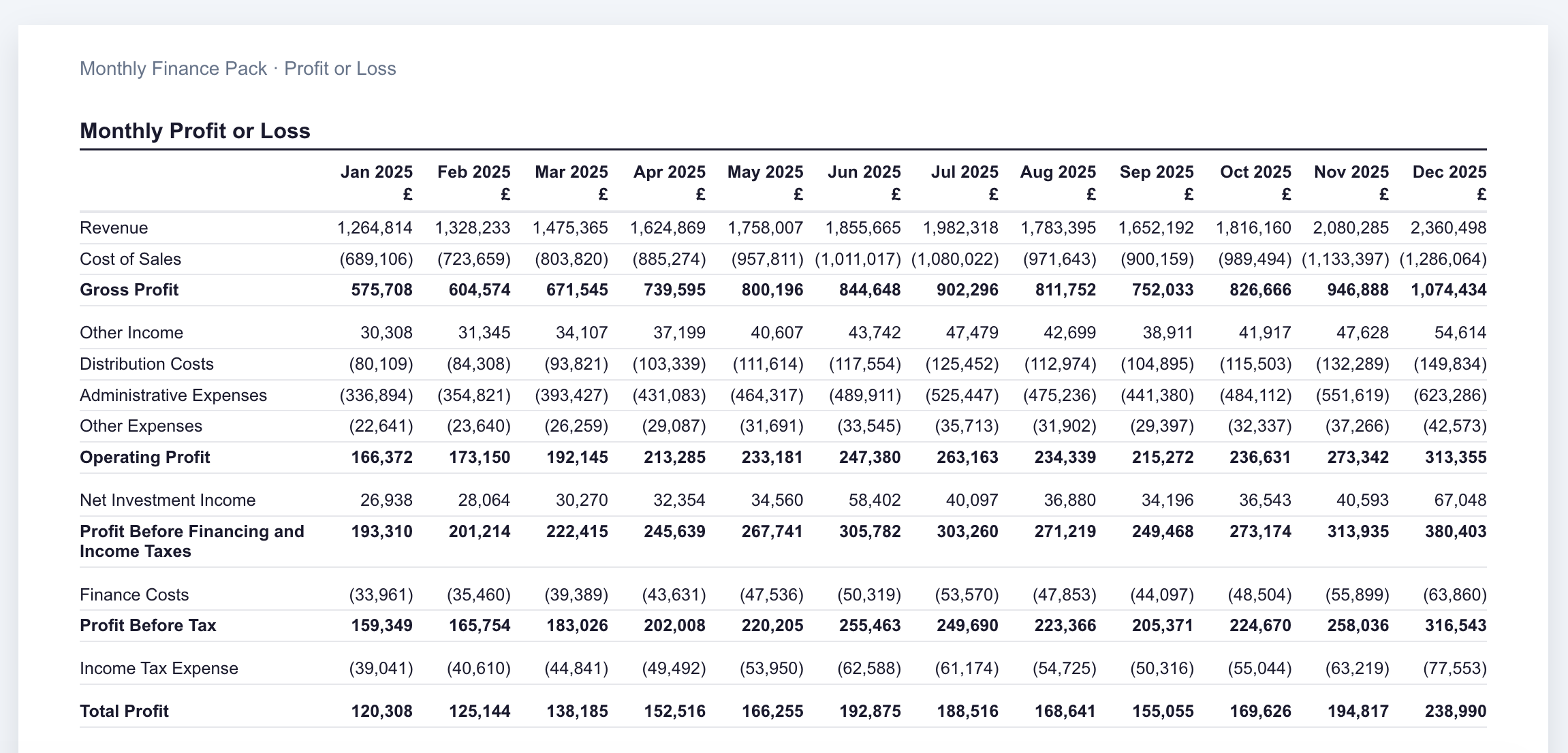Screen dimensions: 1568x753
Task: Select the Finance Costs row label
Action: pos(134,594)
